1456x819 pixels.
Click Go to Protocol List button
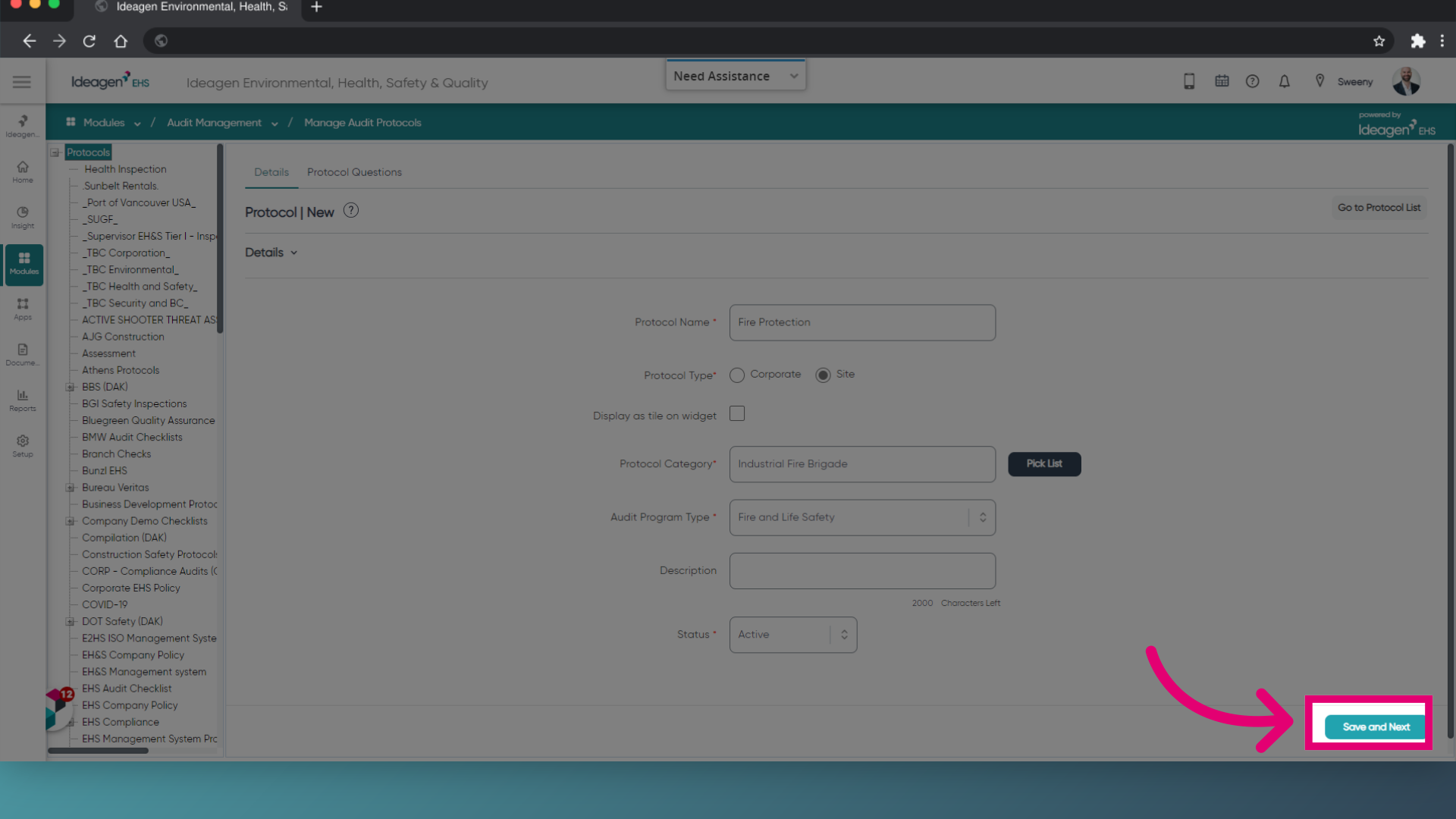click(x=1379, y=208)
